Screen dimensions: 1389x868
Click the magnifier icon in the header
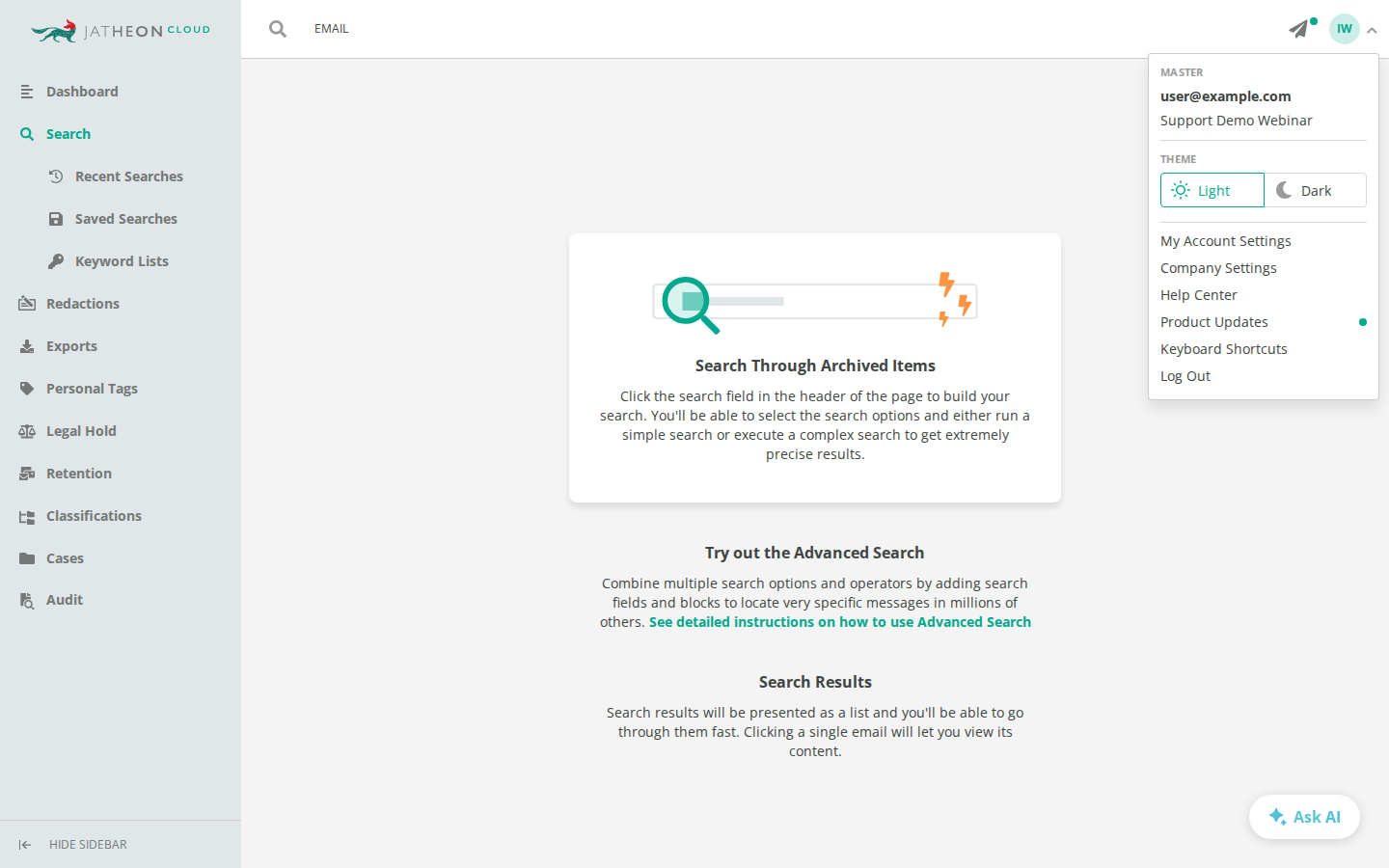pos(278,29)
